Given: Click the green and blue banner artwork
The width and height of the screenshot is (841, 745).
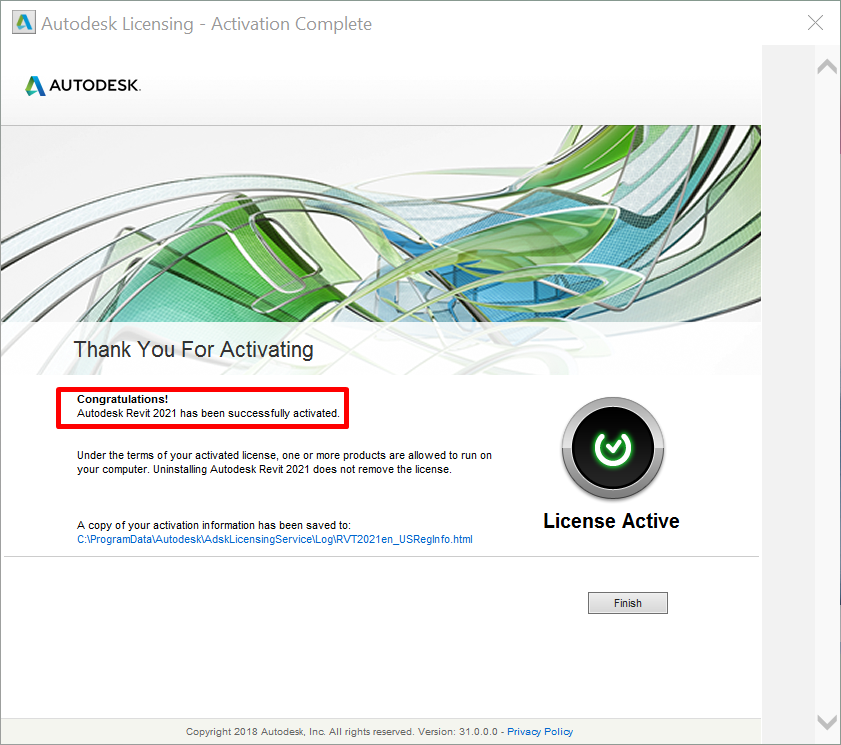Looking at the screenshot, I should 381,224.
